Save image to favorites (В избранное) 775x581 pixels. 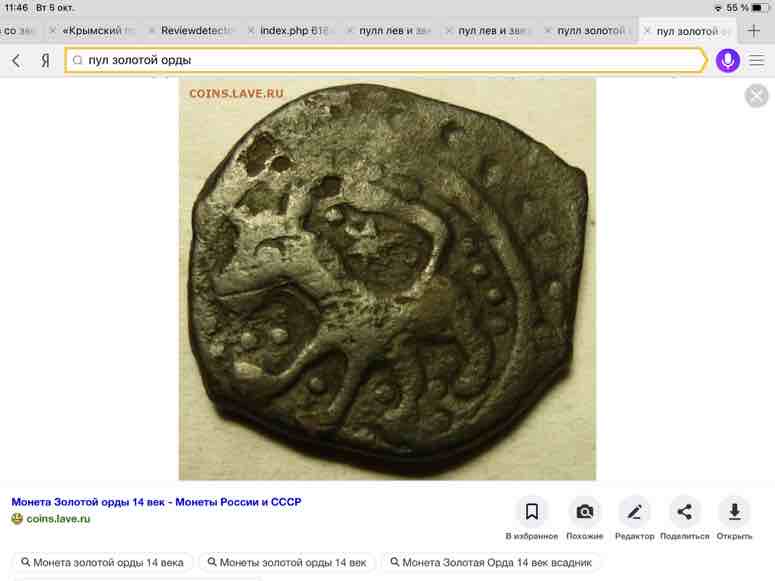pos(531,512)
